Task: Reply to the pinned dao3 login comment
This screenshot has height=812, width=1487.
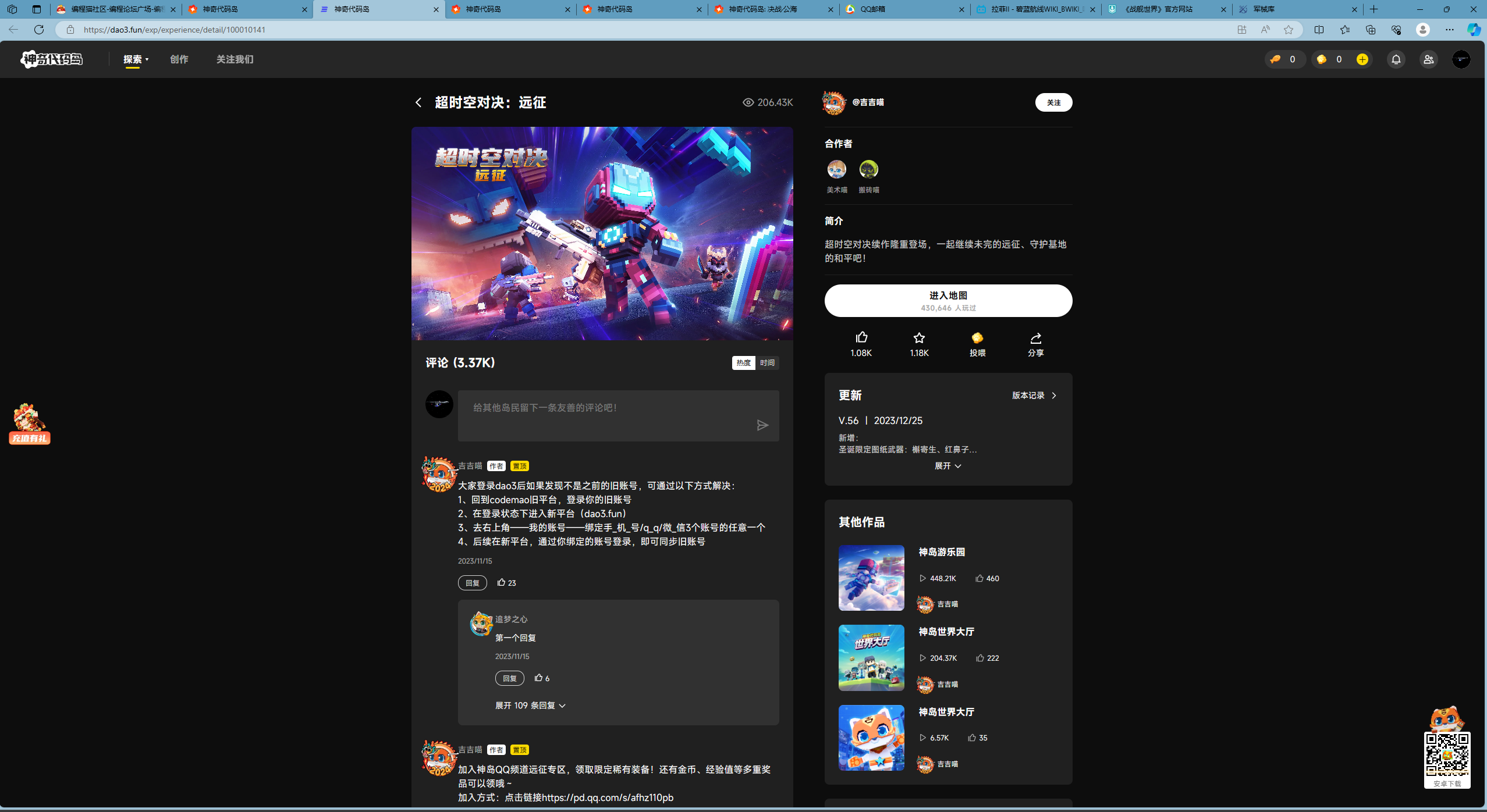Action: [x=472, y=583]
